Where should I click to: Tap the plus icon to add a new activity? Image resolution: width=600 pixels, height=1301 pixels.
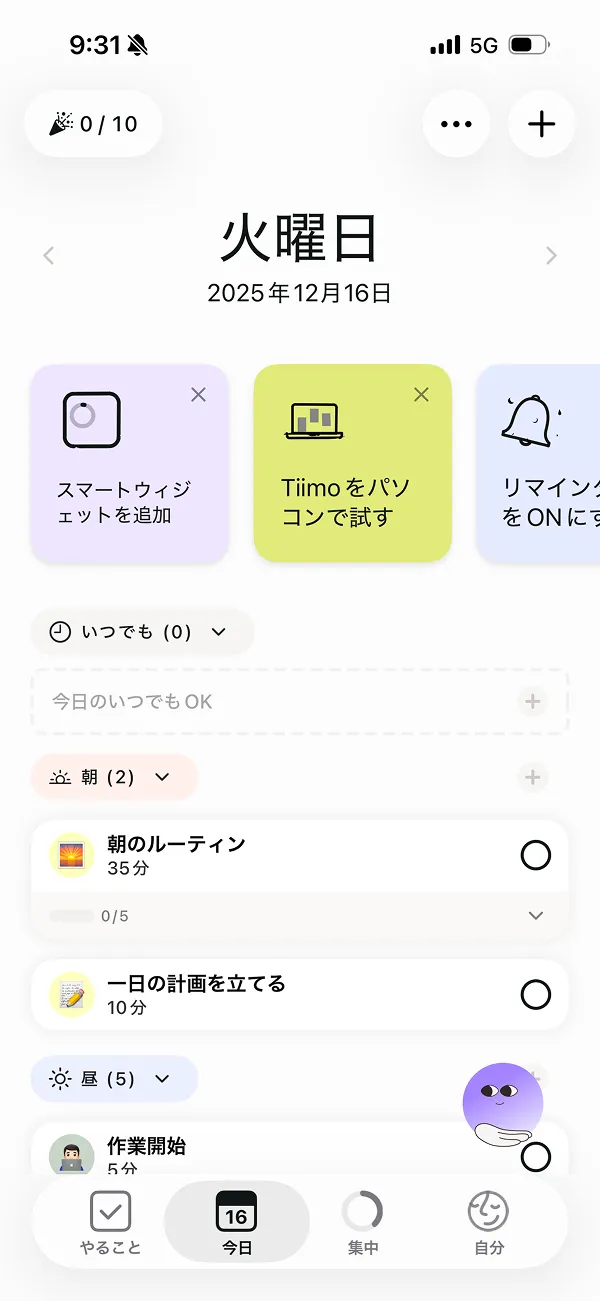[x=541, y=124]
